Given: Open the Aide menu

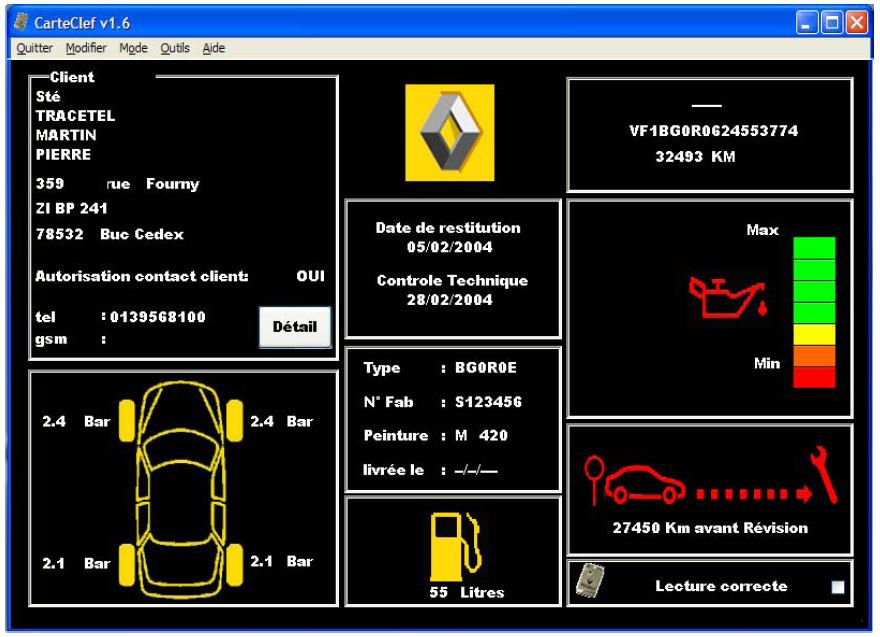Looking at the screenshot, I should pyautogui.click(x=214, y=48).
